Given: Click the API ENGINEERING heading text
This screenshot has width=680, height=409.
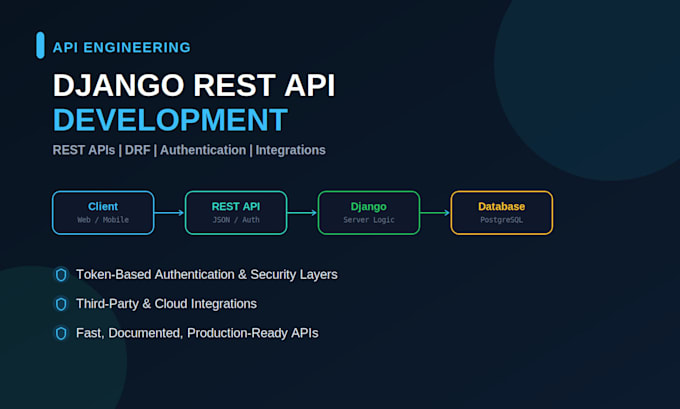Looking at the screenshot, I should [121, 47].
